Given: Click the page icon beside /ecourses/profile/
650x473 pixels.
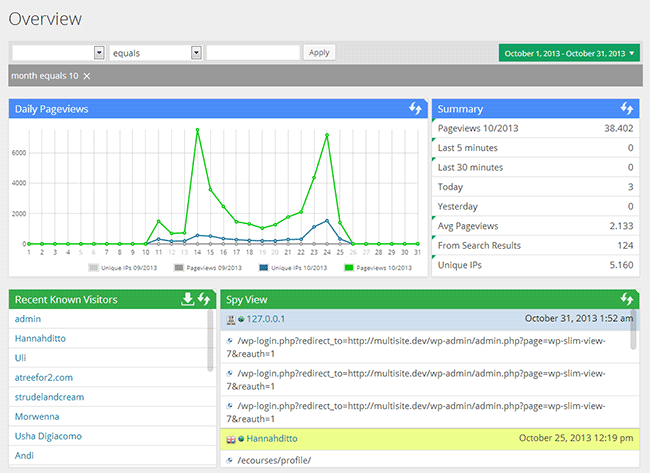Looking at the screenshot, I should (229, 460).
